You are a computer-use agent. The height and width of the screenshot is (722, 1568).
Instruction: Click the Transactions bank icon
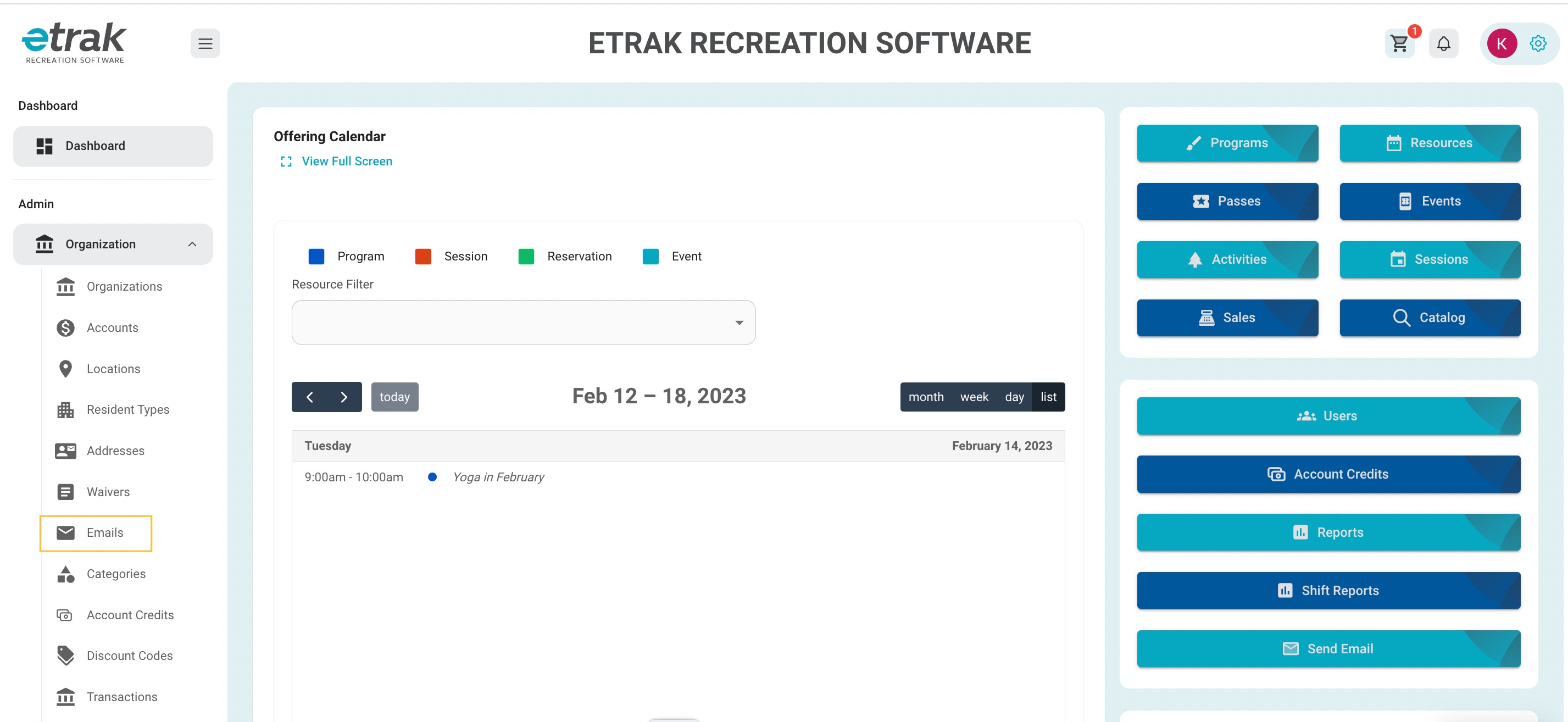(x=65, y=697)
